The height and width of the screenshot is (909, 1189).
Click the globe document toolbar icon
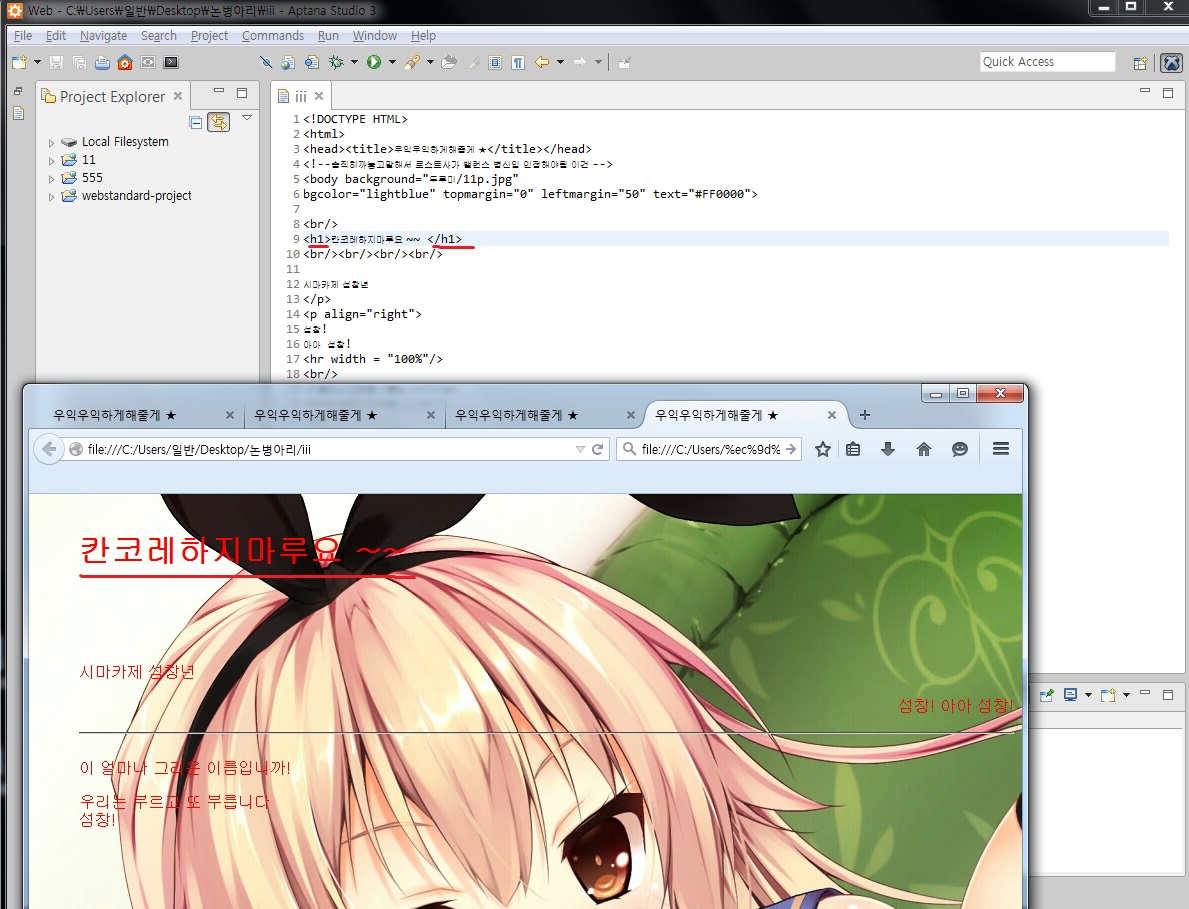288,62
